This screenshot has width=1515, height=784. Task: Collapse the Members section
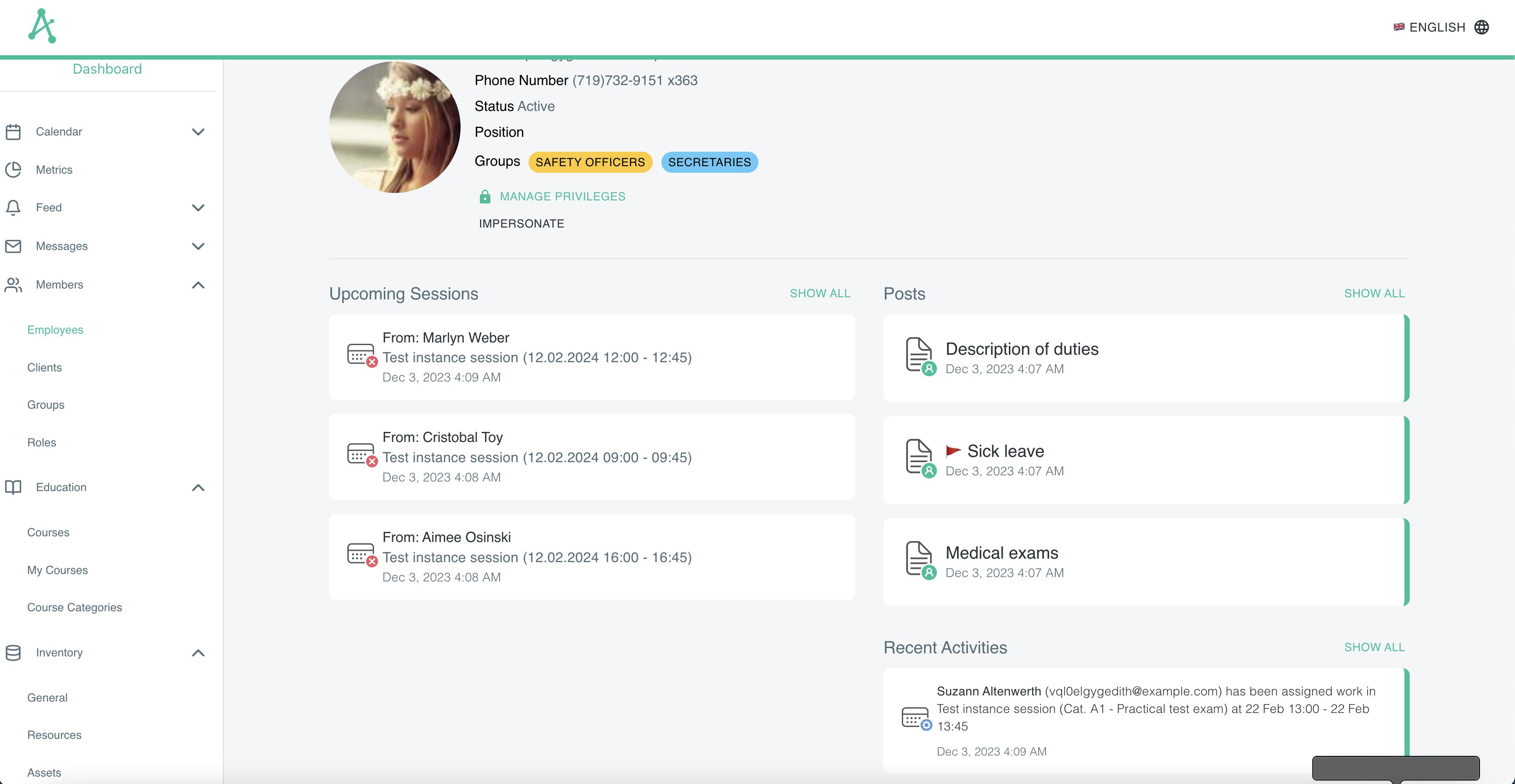pos(198,285)
